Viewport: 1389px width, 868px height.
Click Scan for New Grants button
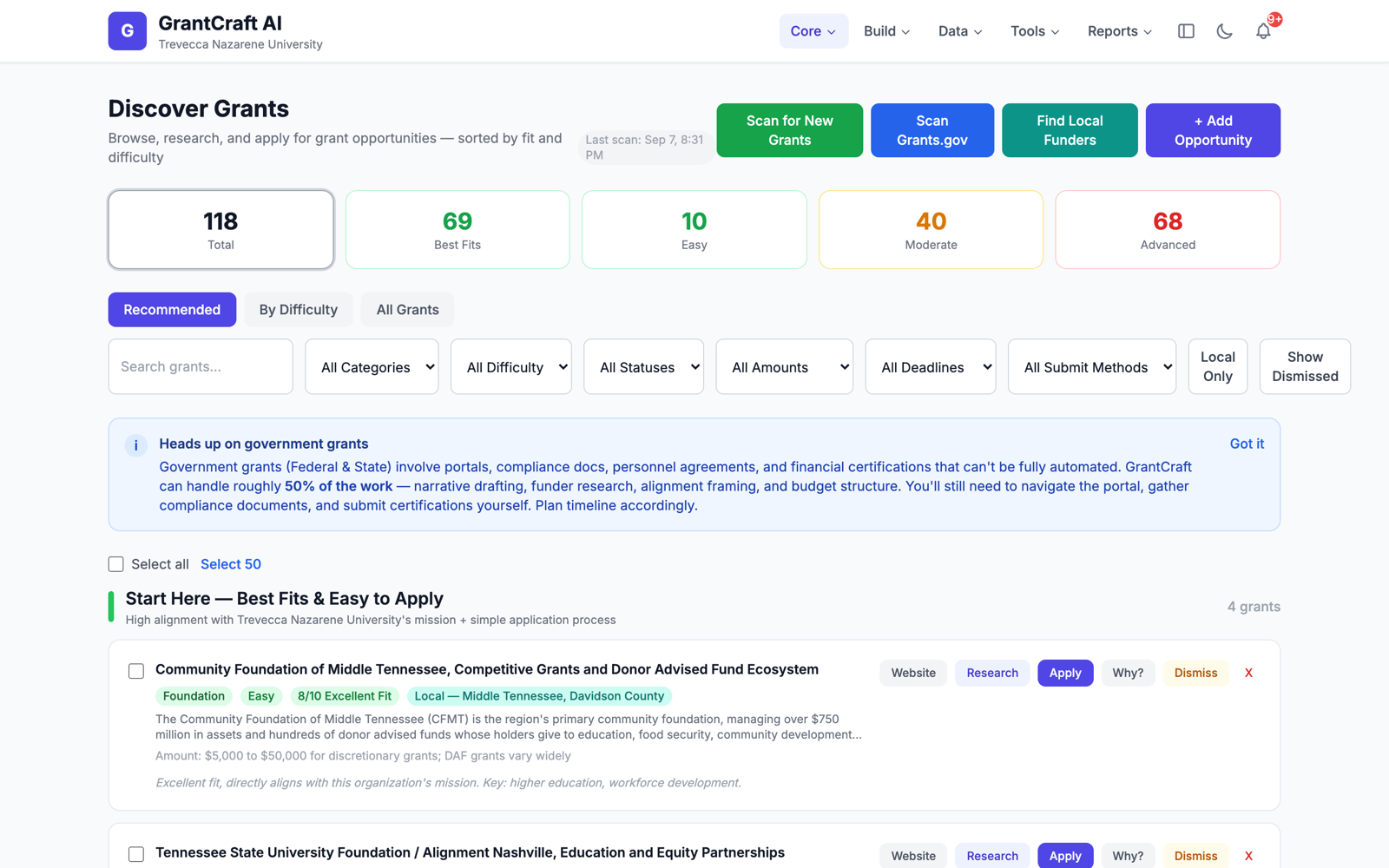pos(790,130)
